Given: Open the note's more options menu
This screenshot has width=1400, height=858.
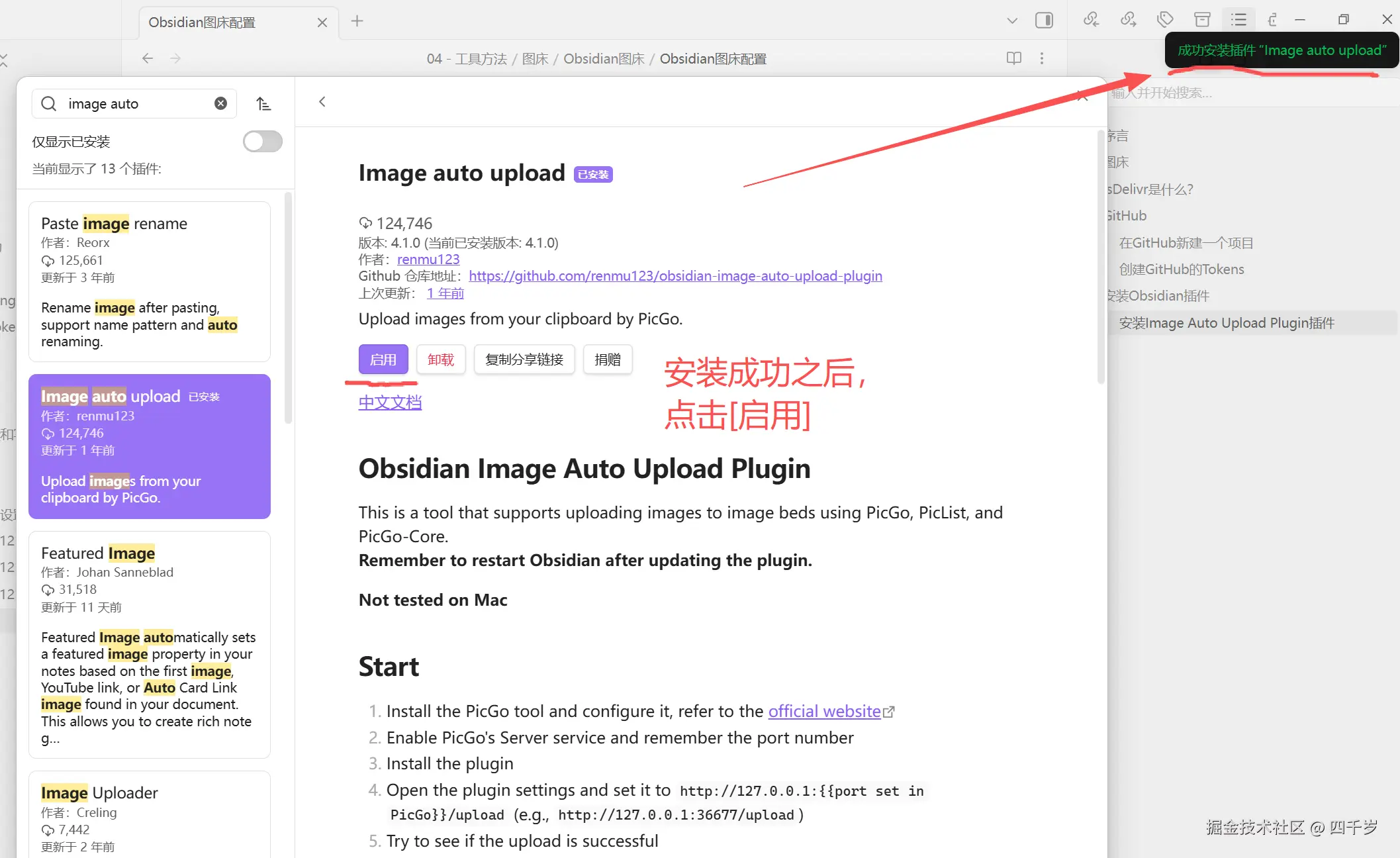Looking at the screenshot, I should coord(1042,58).
